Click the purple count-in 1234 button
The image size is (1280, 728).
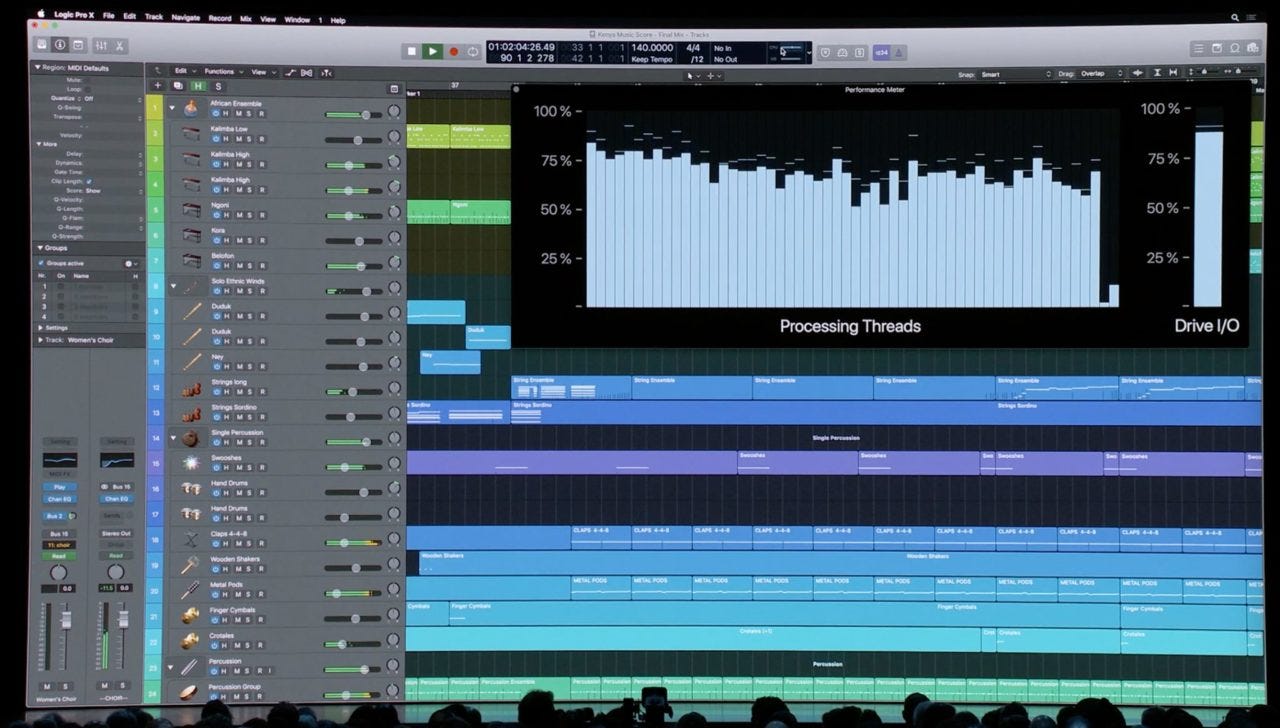[881, 52]
